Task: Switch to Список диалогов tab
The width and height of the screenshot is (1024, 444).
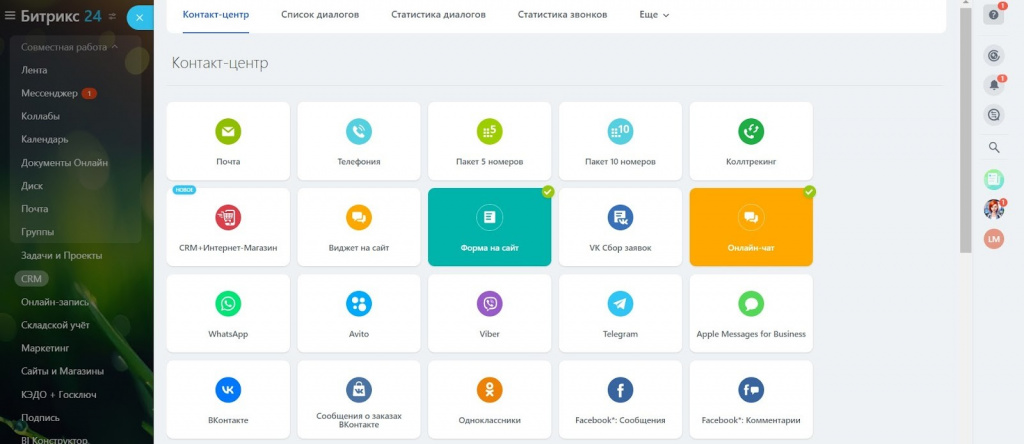Action: tap(320, 14)
